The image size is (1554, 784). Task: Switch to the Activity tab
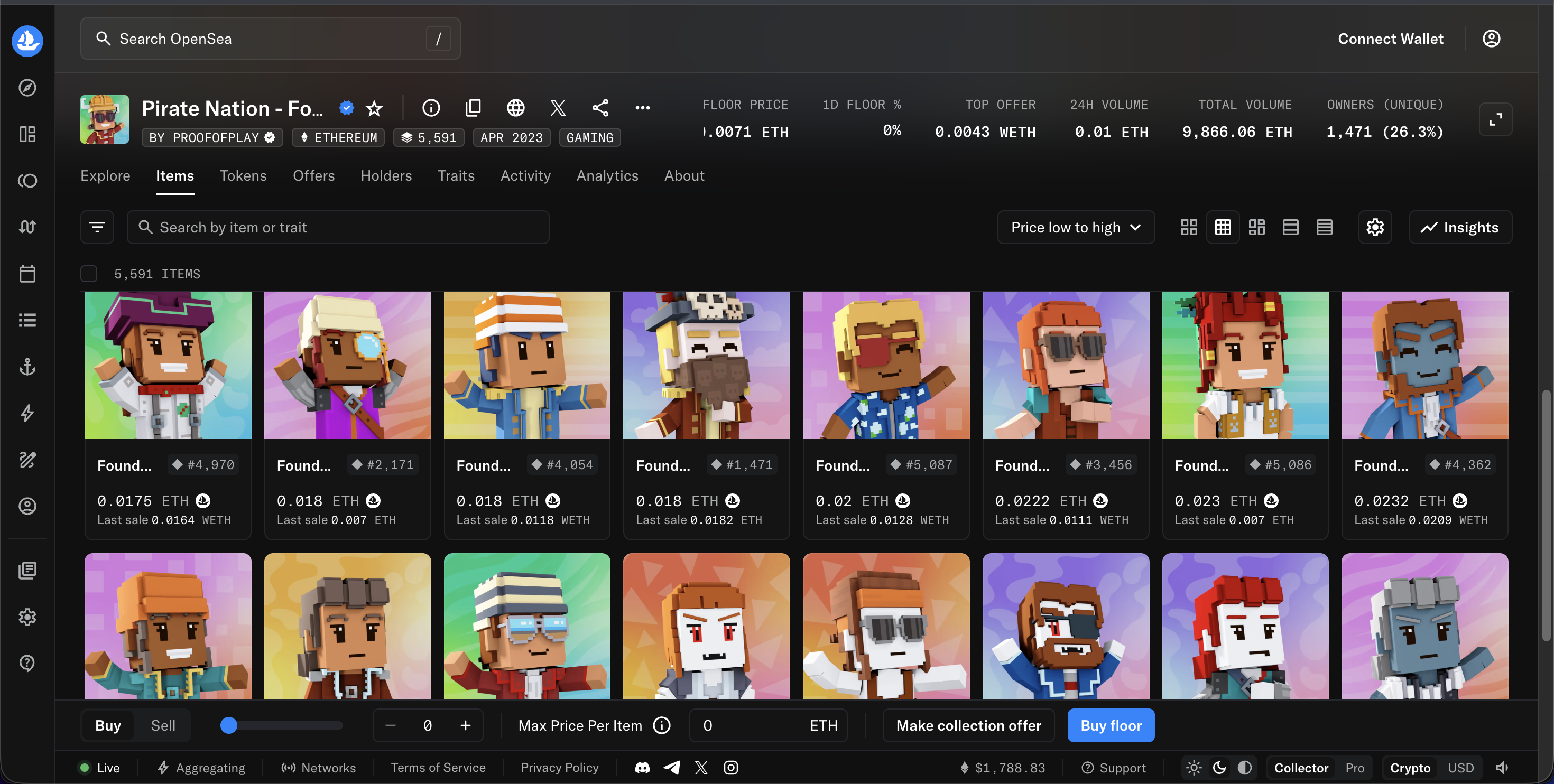pyautogui.click(x=525, y=175)
